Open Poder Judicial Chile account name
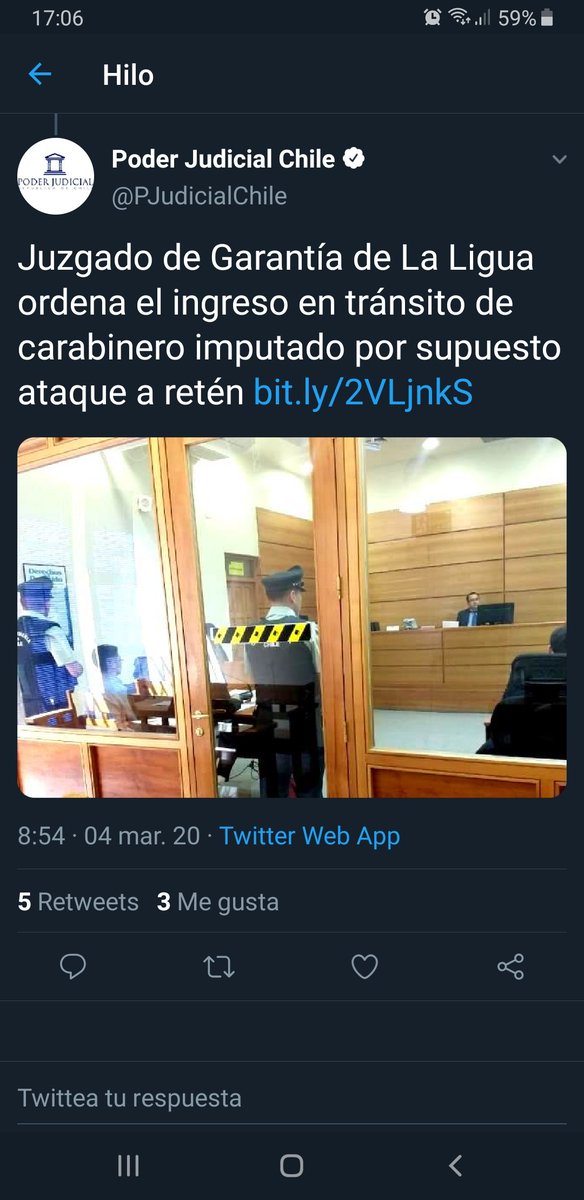The width and height of the screenshot is (584, 1200). tap(223, 159)
